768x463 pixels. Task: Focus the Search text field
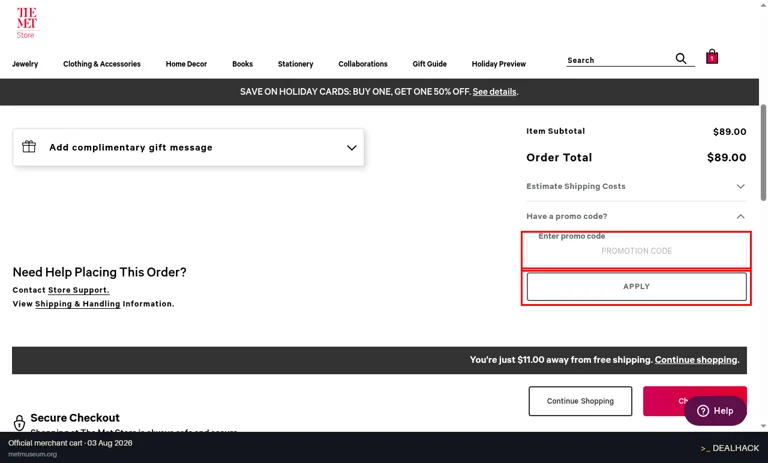coord(620,60)
